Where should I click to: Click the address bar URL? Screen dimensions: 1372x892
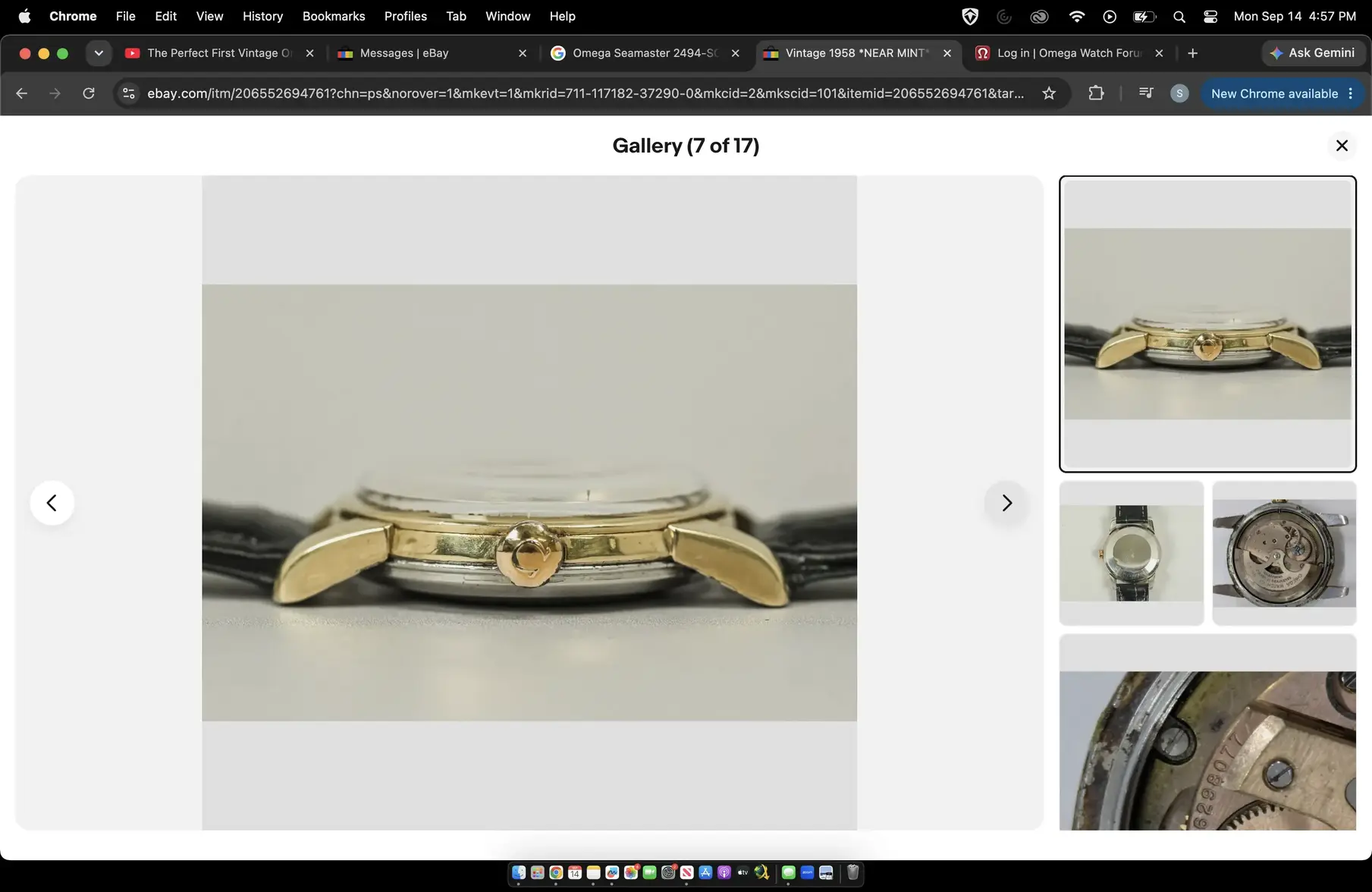pos(586,93)
